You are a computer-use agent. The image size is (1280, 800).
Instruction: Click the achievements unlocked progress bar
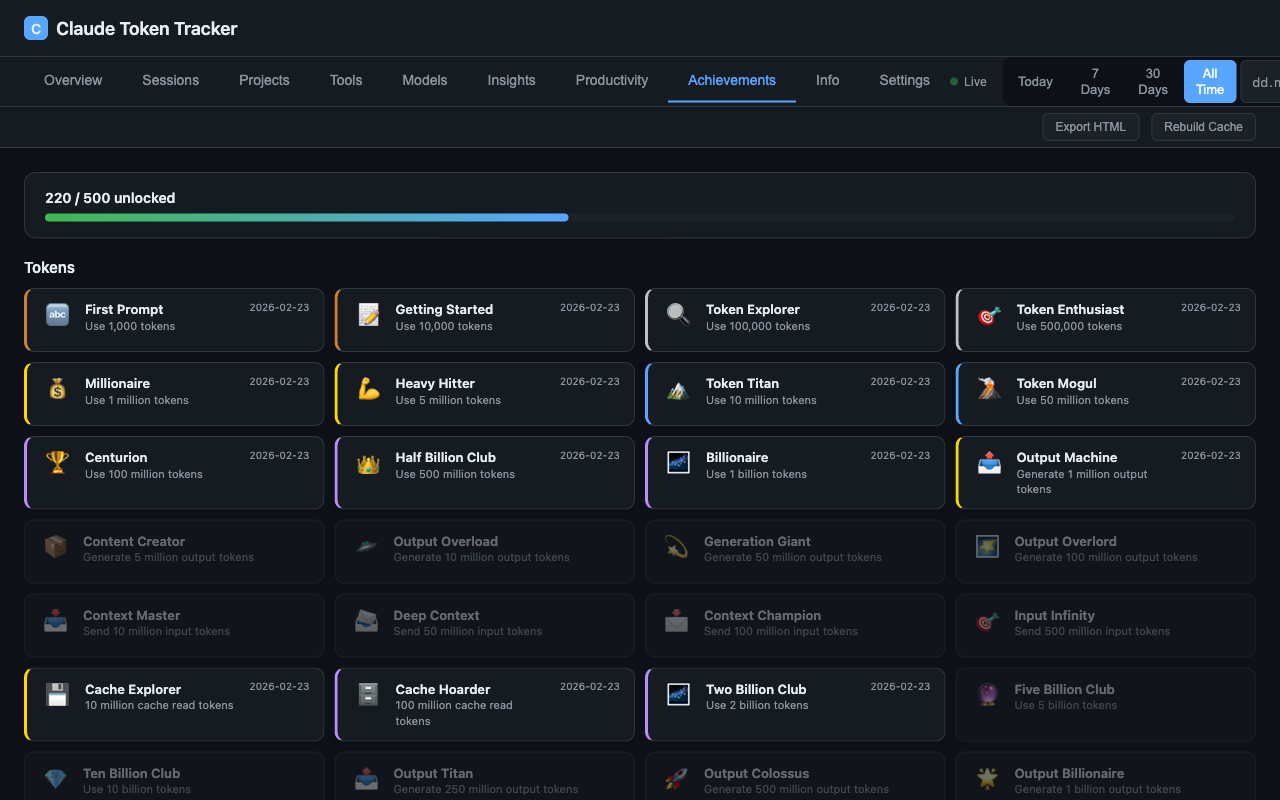point(640,217)
